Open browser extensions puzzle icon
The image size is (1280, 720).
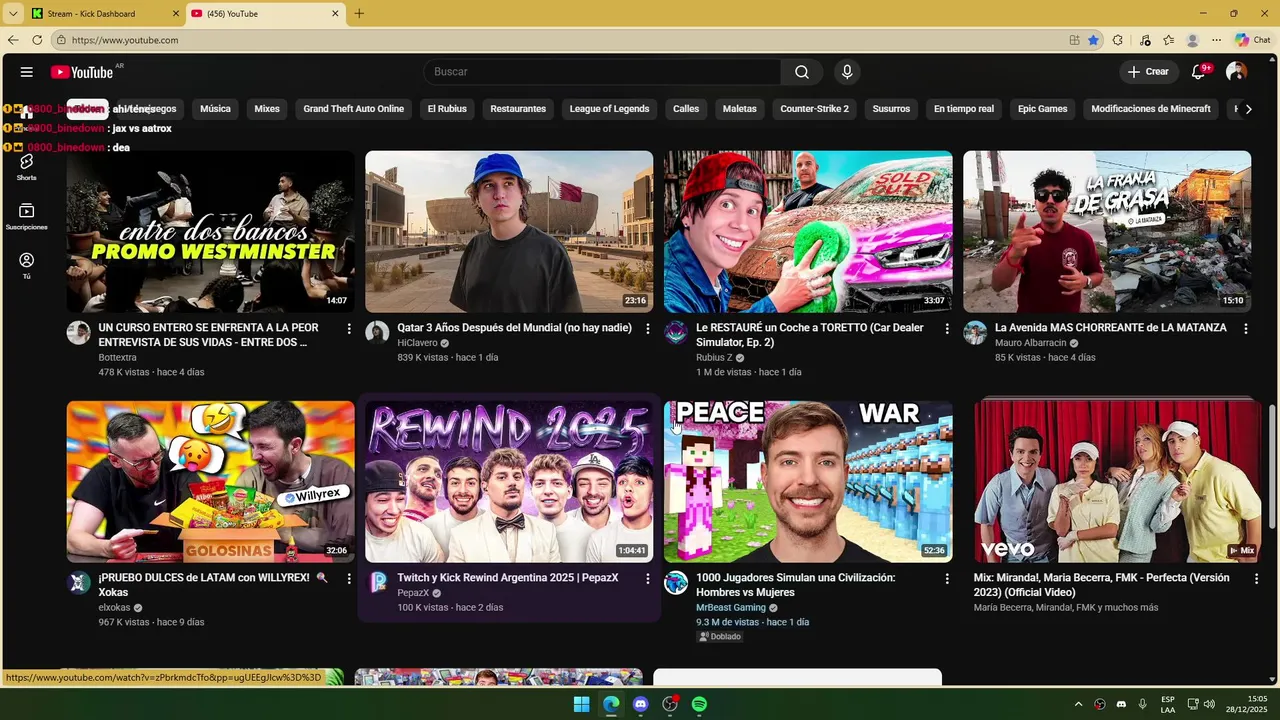tap(1117, 40)
